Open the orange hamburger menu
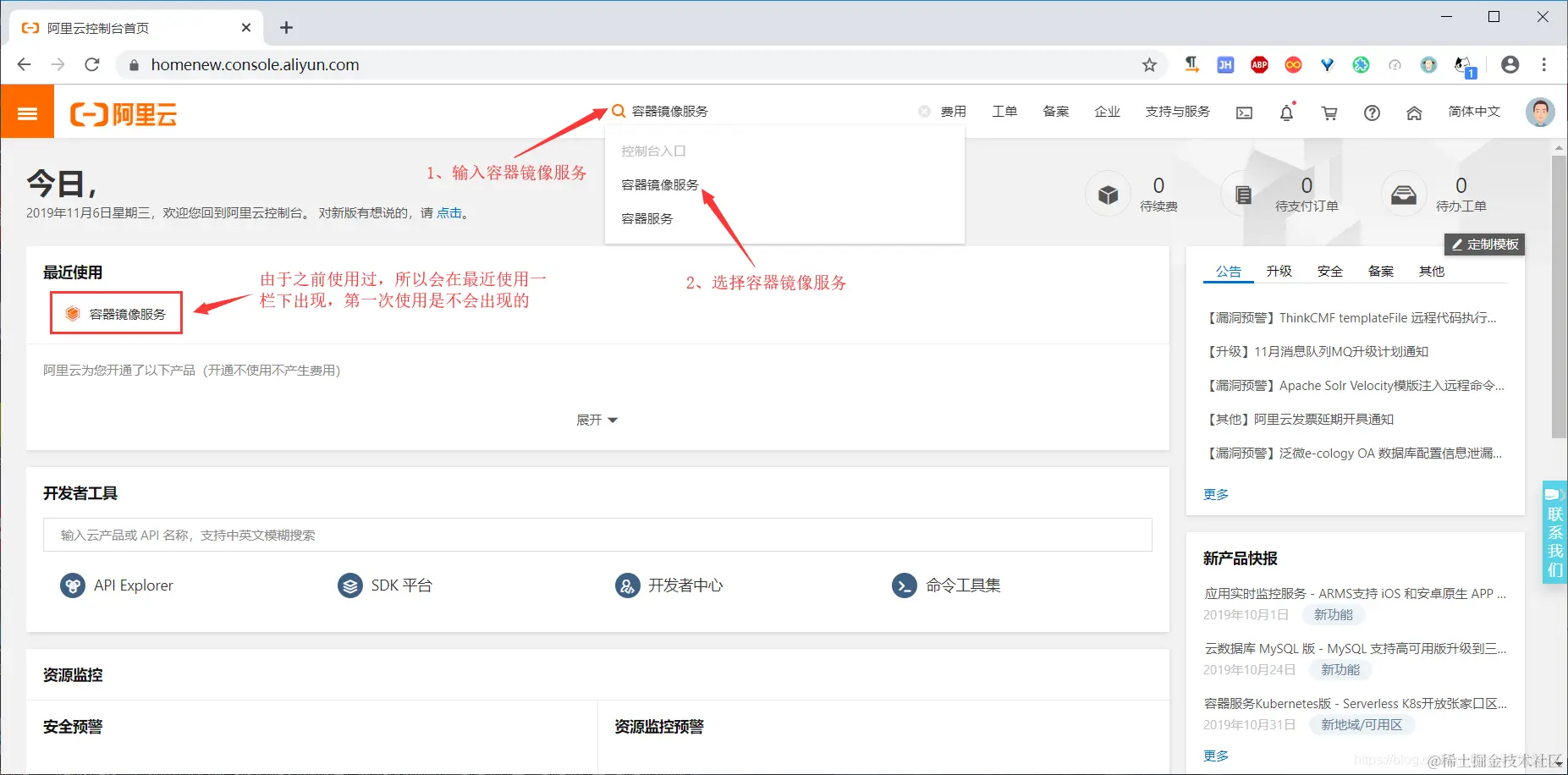The image size is (1568, 775). tap(27, 113)
